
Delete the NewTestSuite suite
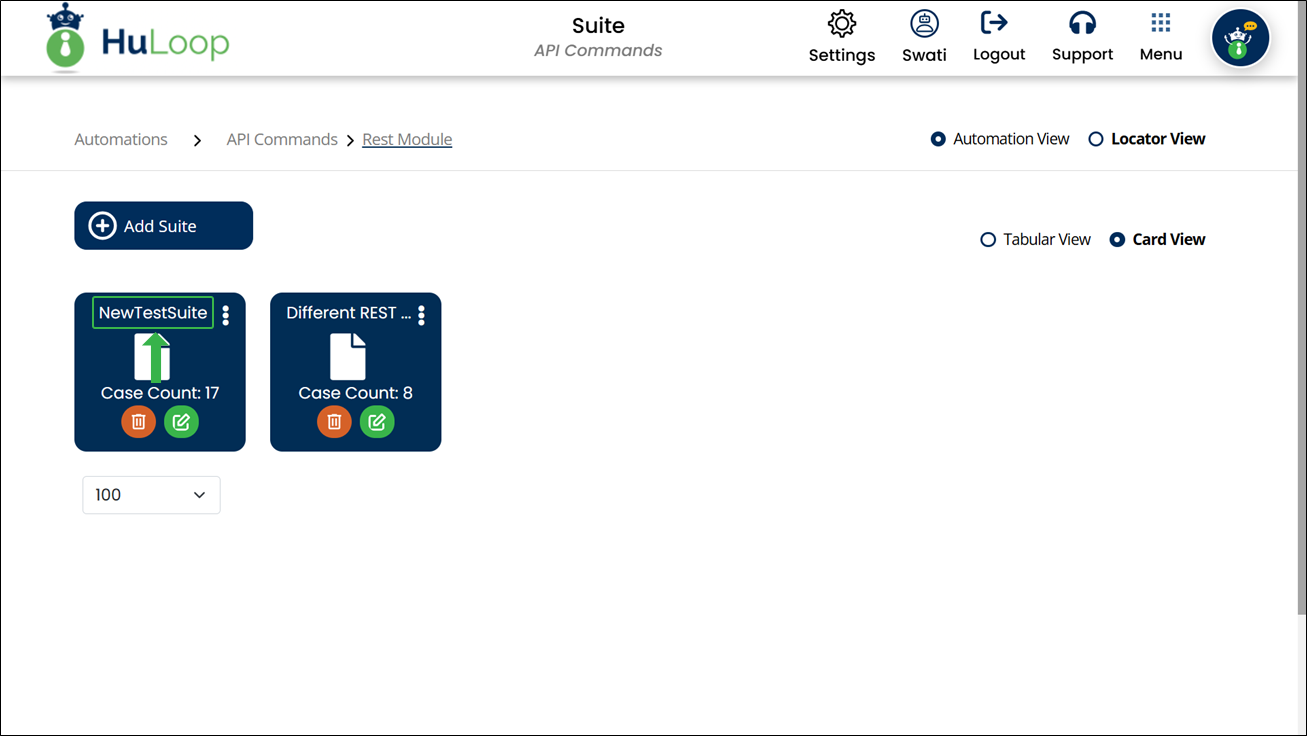pos(138,422)
